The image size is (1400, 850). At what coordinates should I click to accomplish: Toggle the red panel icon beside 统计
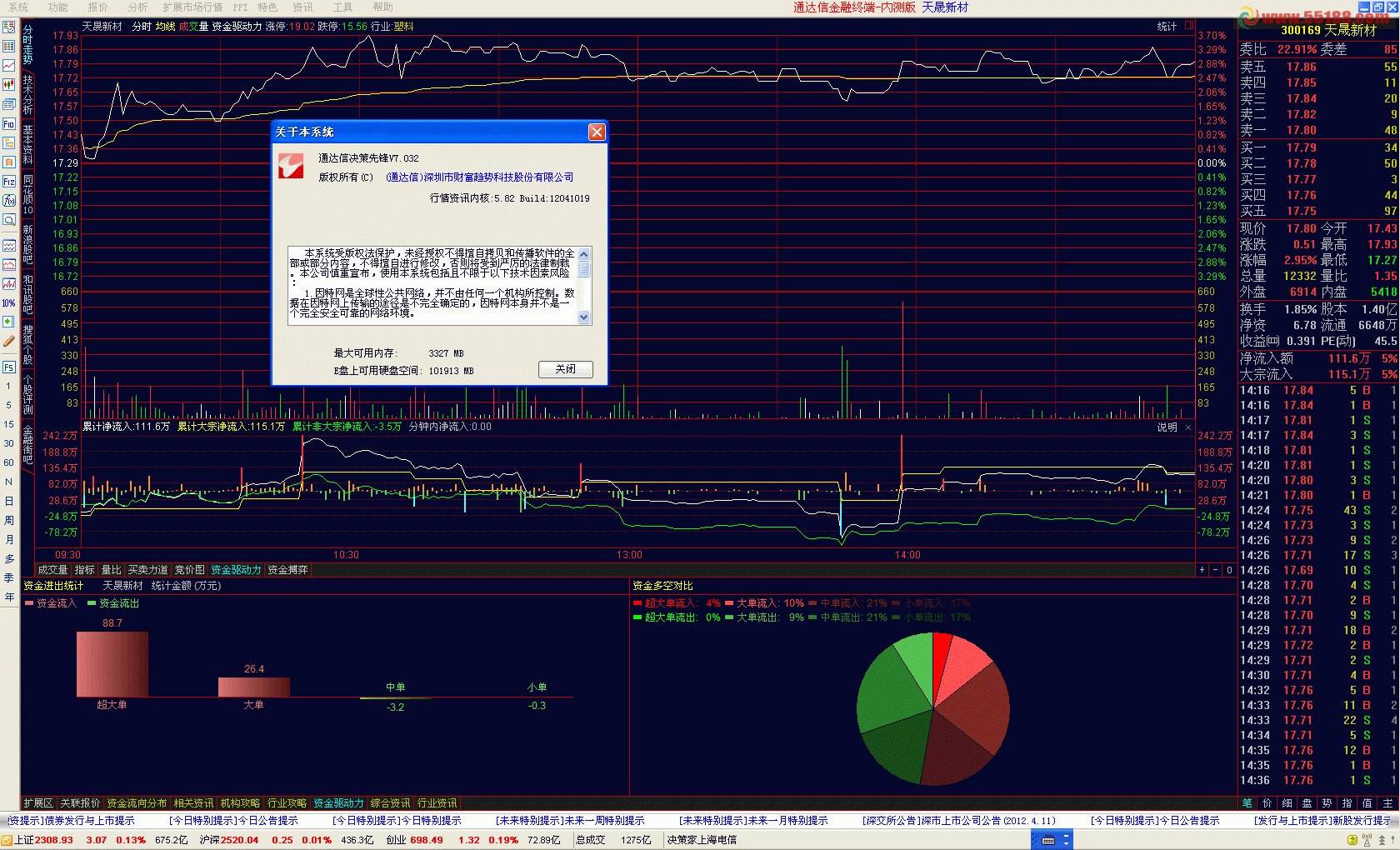1189,26
